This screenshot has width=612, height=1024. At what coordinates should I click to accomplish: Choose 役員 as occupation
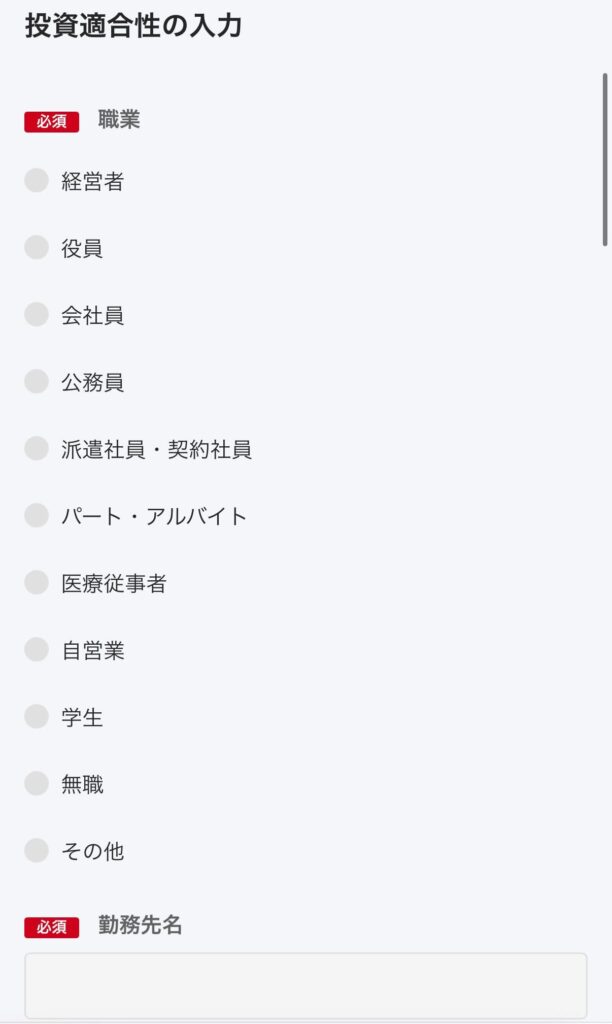click(x=37, y=248)
